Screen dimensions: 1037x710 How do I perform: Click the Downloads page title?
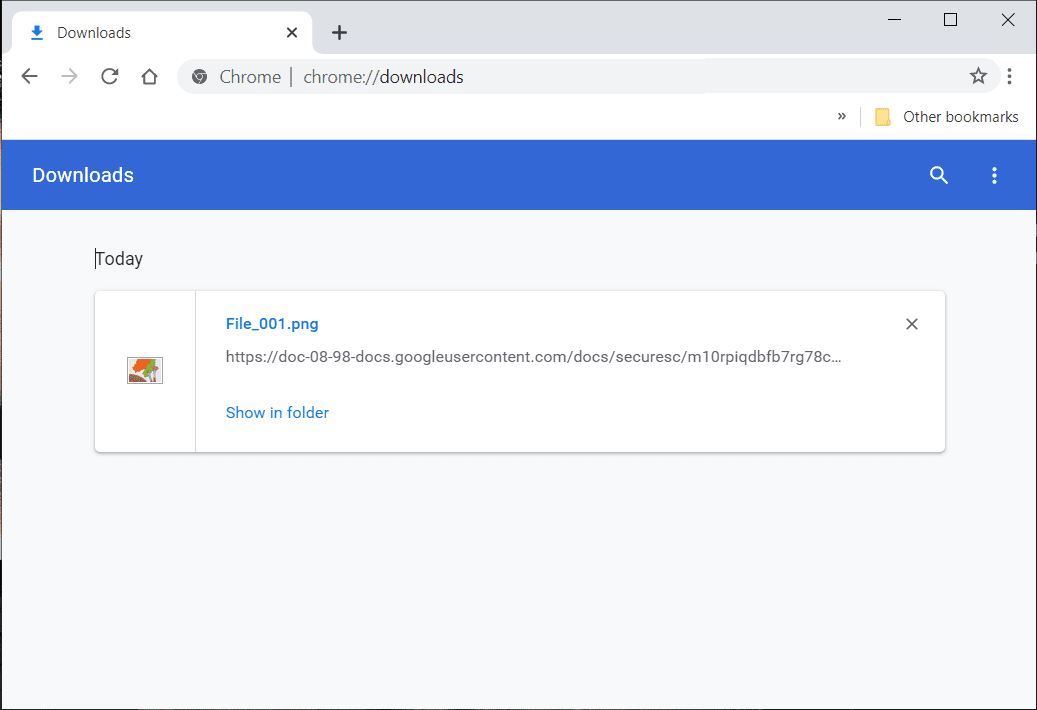83,175
